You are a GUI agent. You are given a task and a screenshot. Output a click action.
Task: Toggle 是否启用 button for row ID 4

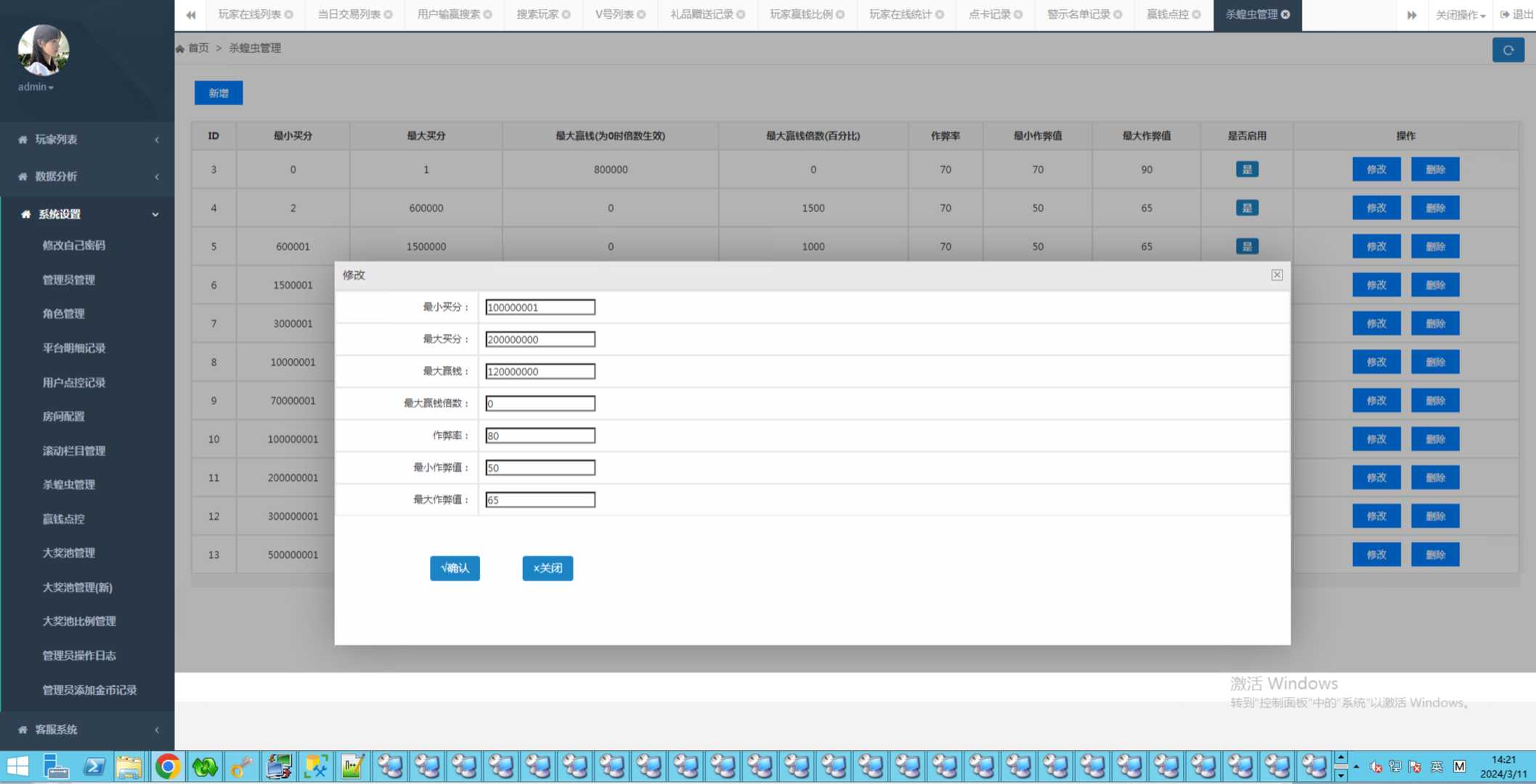[1246, 208]
